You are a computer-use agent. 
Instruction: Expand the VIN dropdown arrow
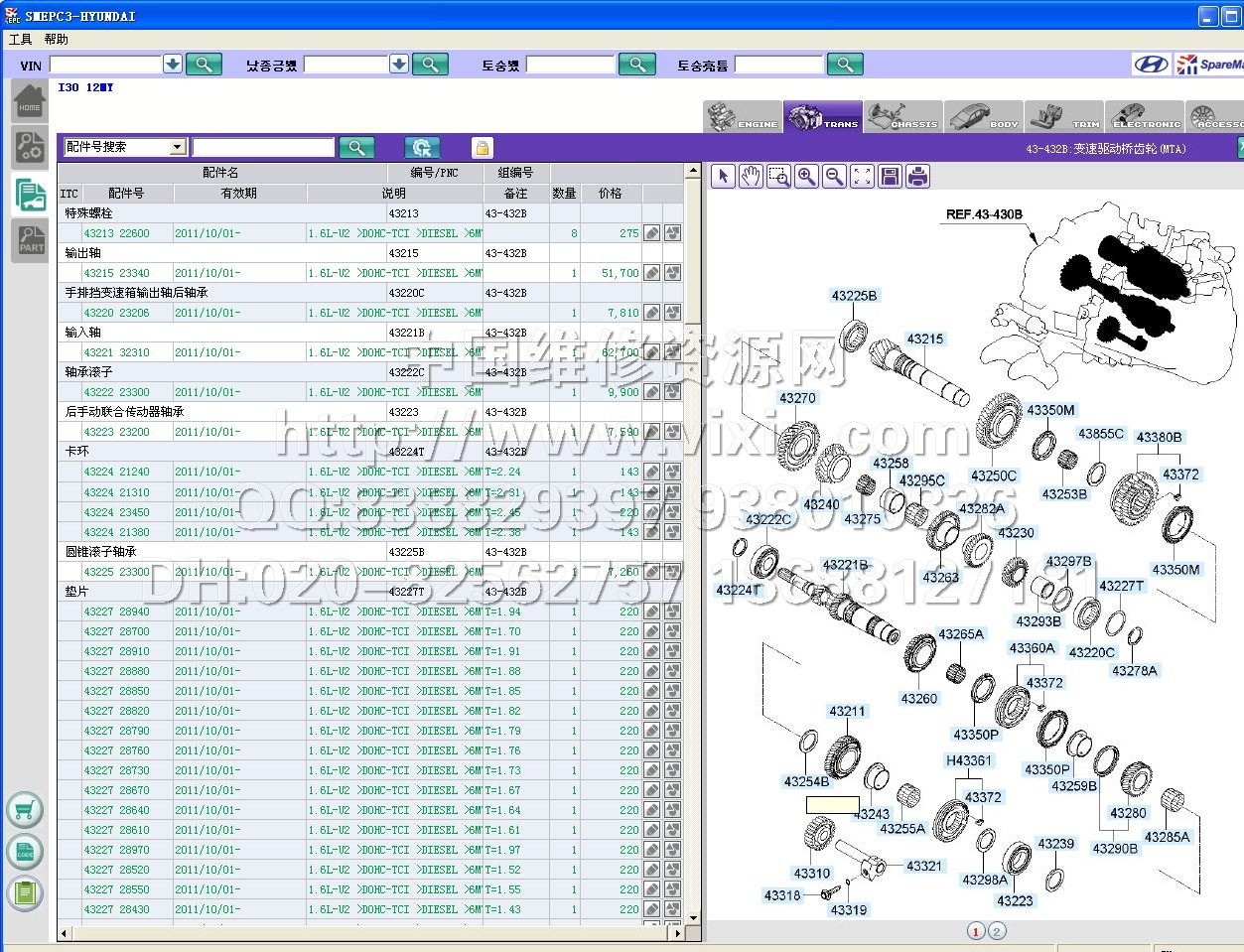coord(173,65)
